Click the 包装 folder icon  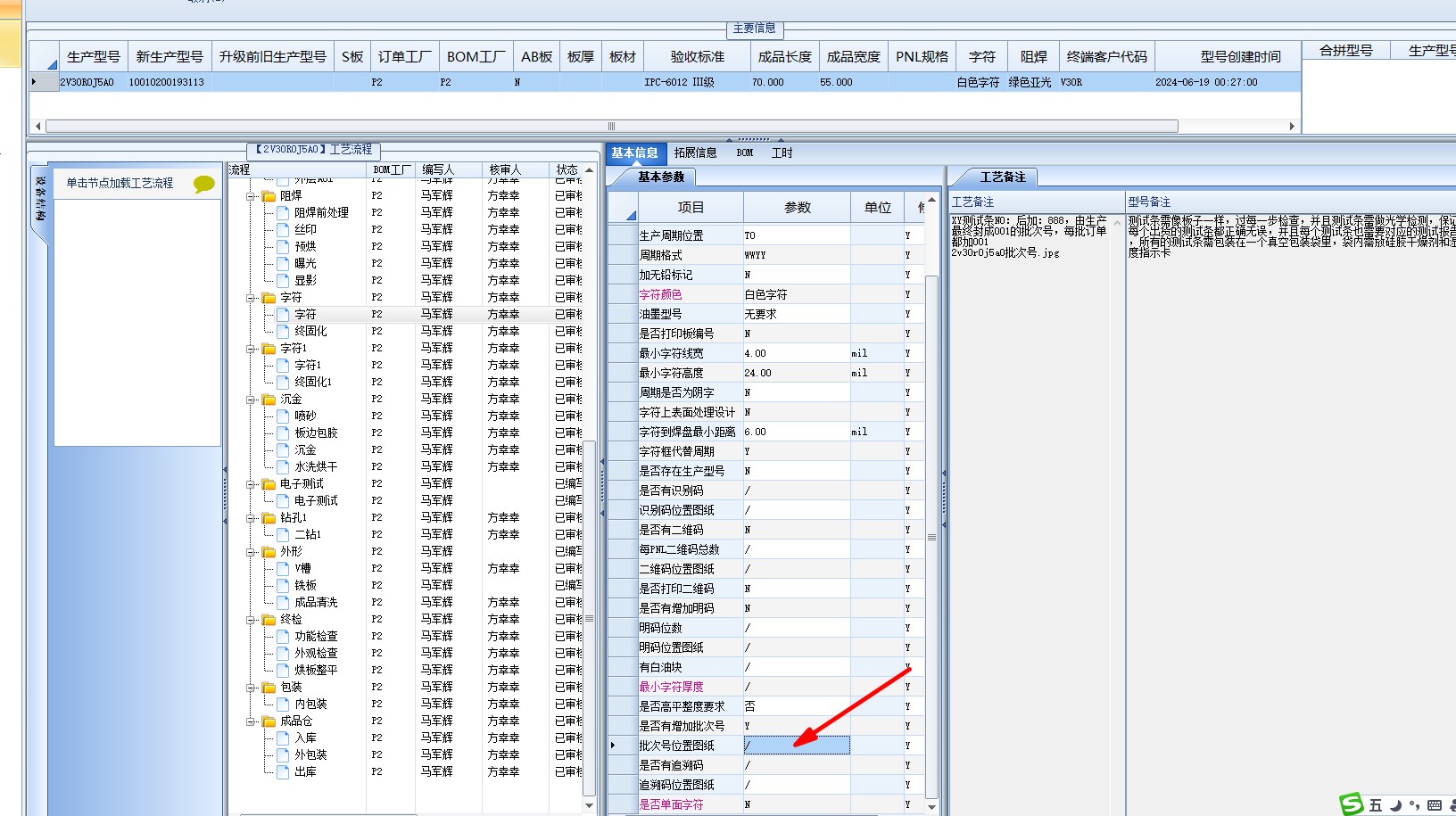coord(269,688)
